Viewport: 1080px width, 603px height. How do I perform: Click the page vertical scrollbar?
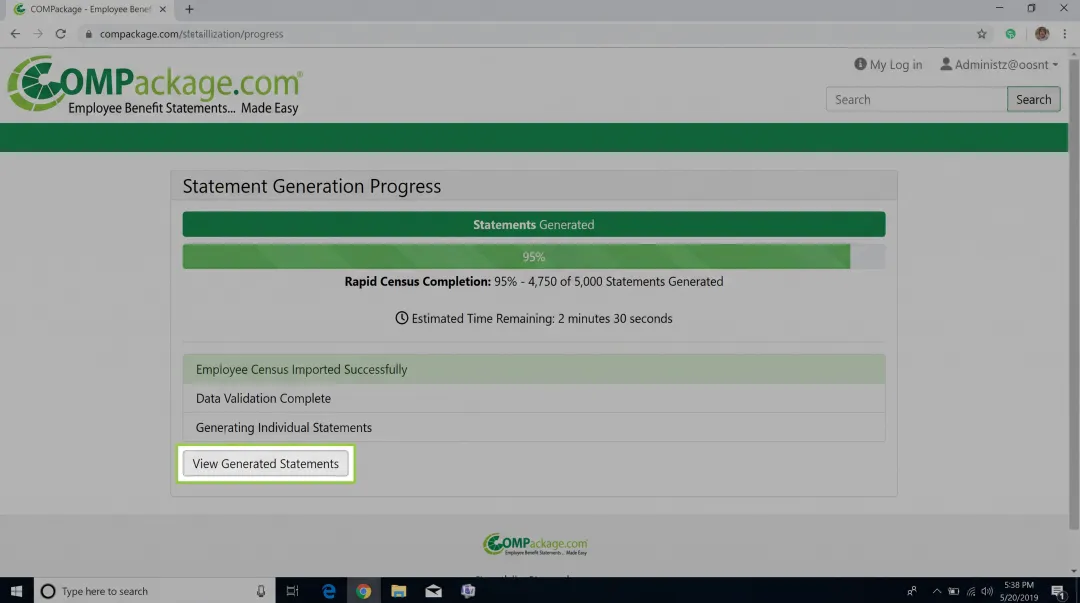(1074, 296)
